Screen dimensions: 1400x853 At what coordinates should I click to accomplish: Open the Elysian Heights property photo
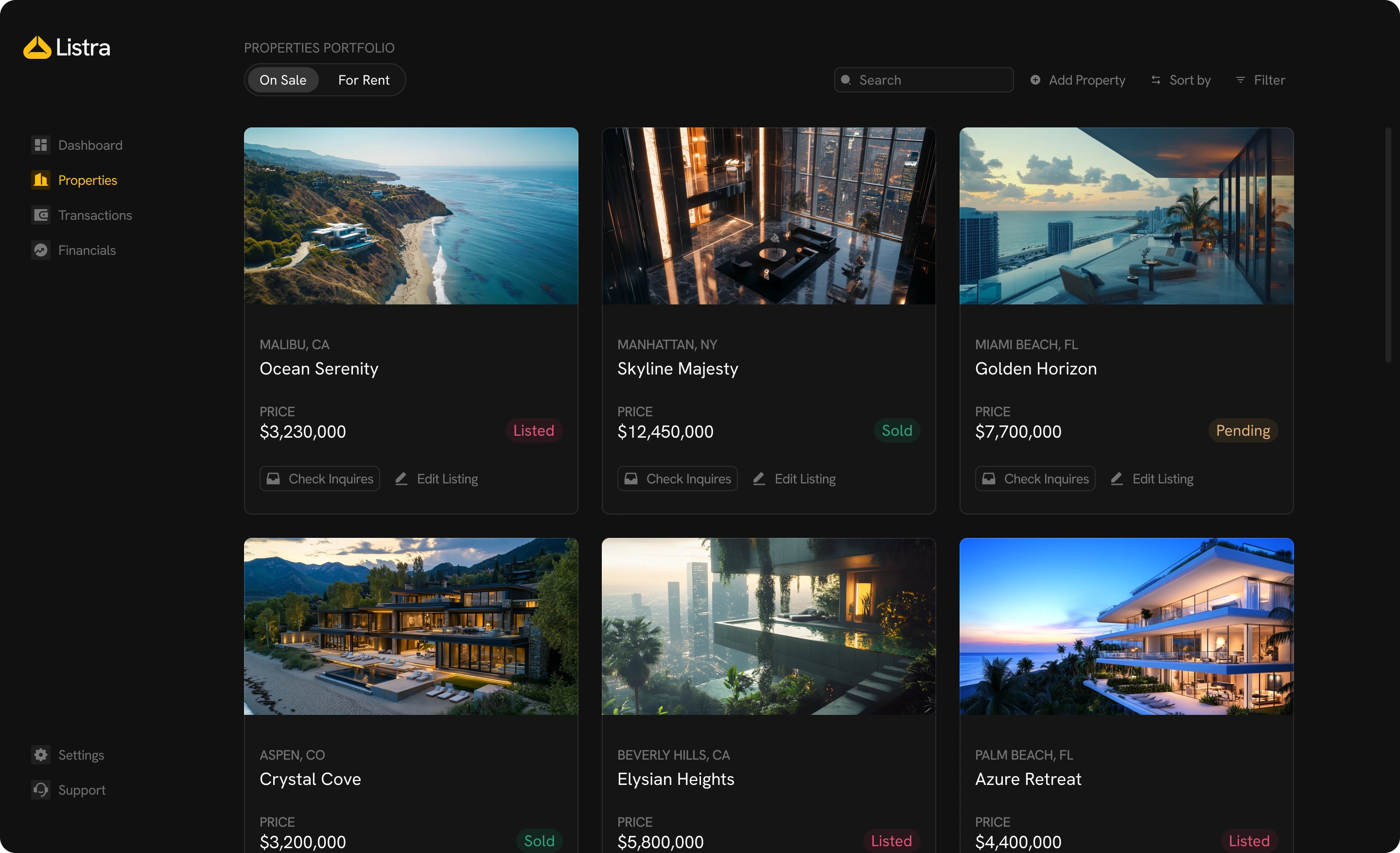tap(769, 626)
